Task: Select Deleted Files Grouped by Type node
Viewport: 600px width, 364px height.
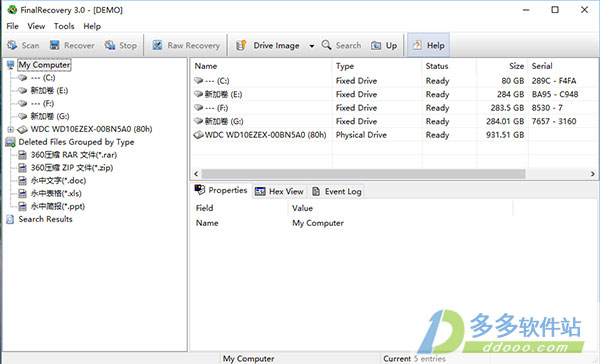Action: tap(76, 142)
